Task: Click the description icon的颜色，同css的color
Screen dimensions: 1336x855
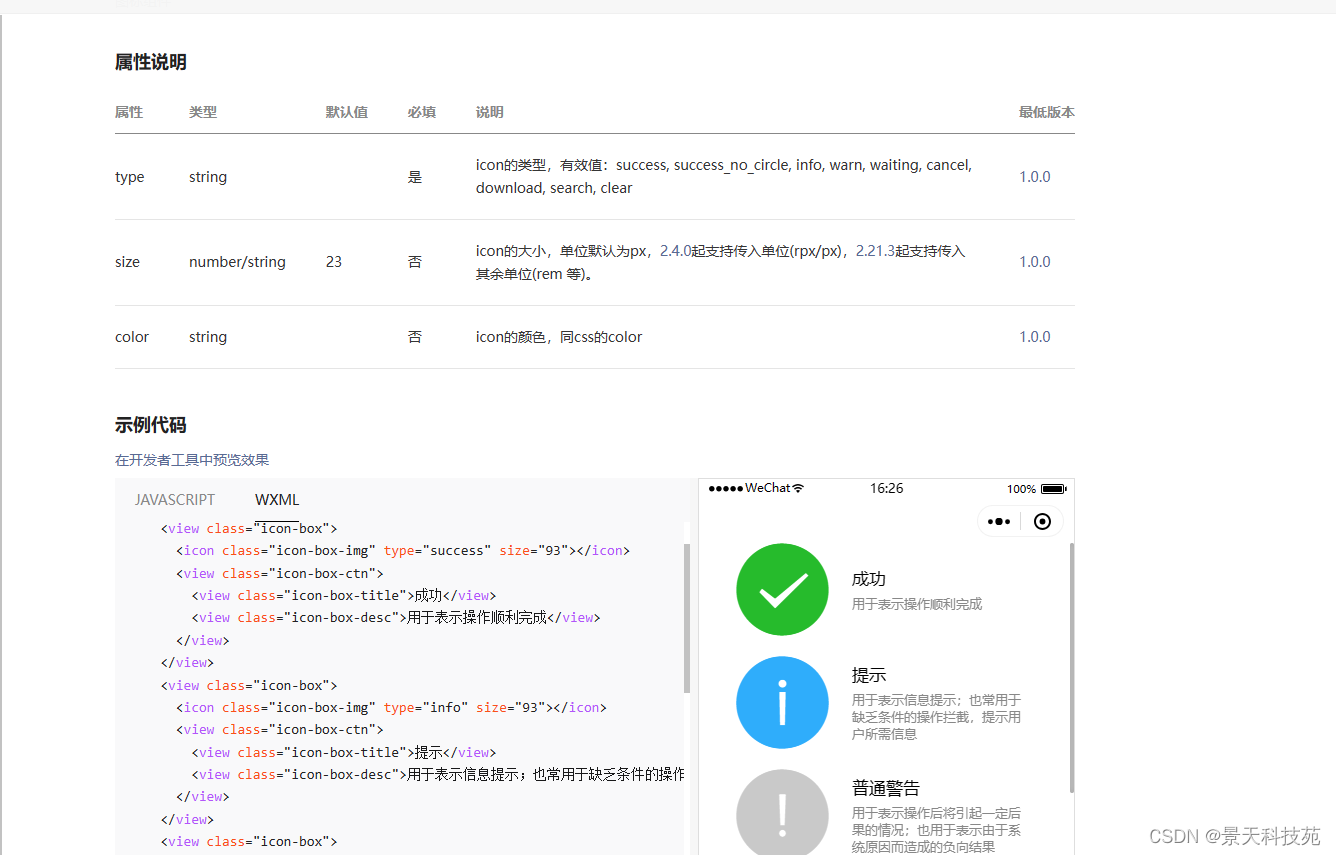Action: tap(559, 337)
